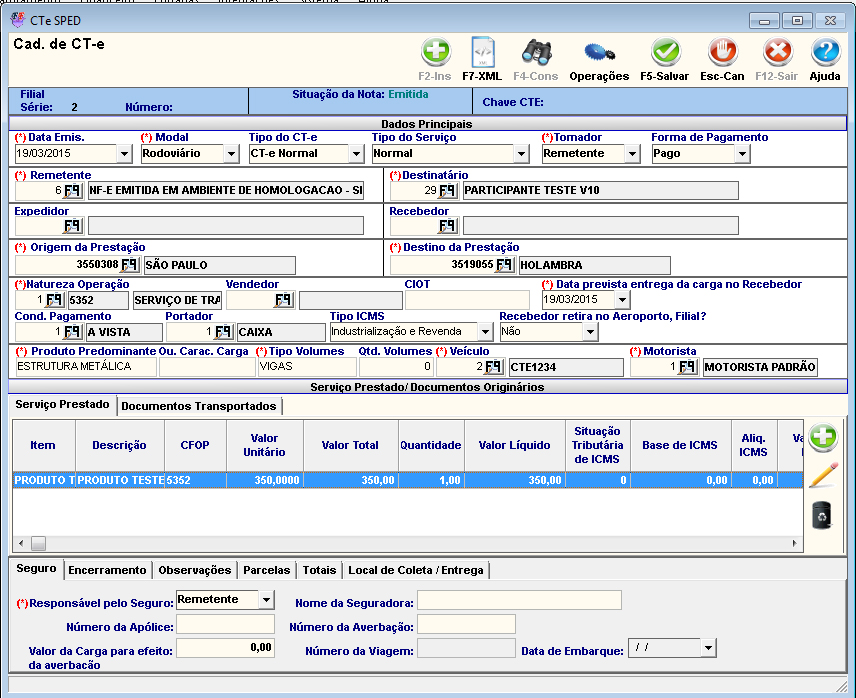Save with the F5-Salvar checkmark icon

pyautogui.click(x=665, y=52)
